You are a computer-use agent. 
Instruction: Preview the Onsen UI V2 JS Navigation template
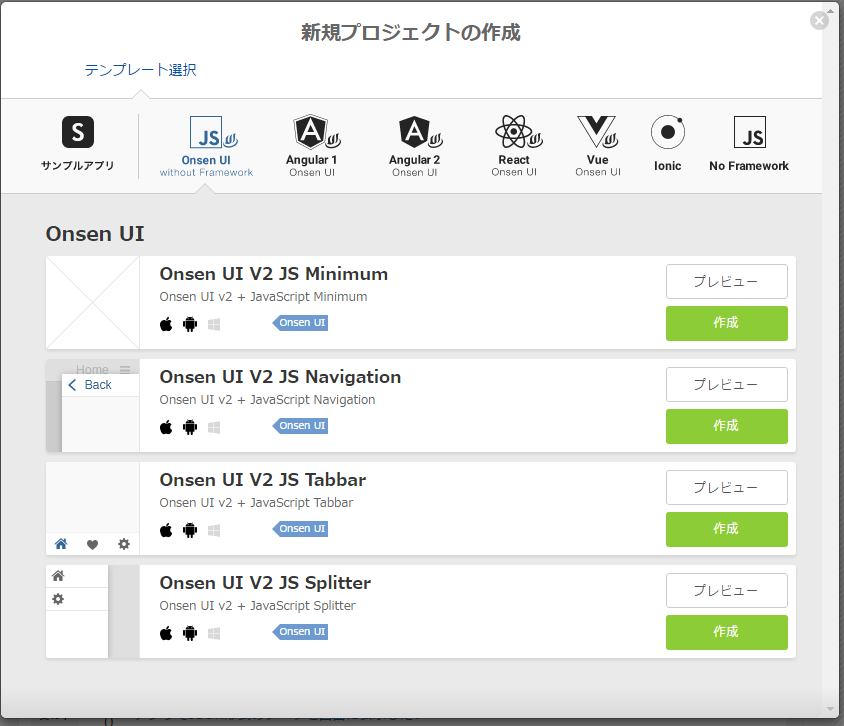tap(727, 384)
